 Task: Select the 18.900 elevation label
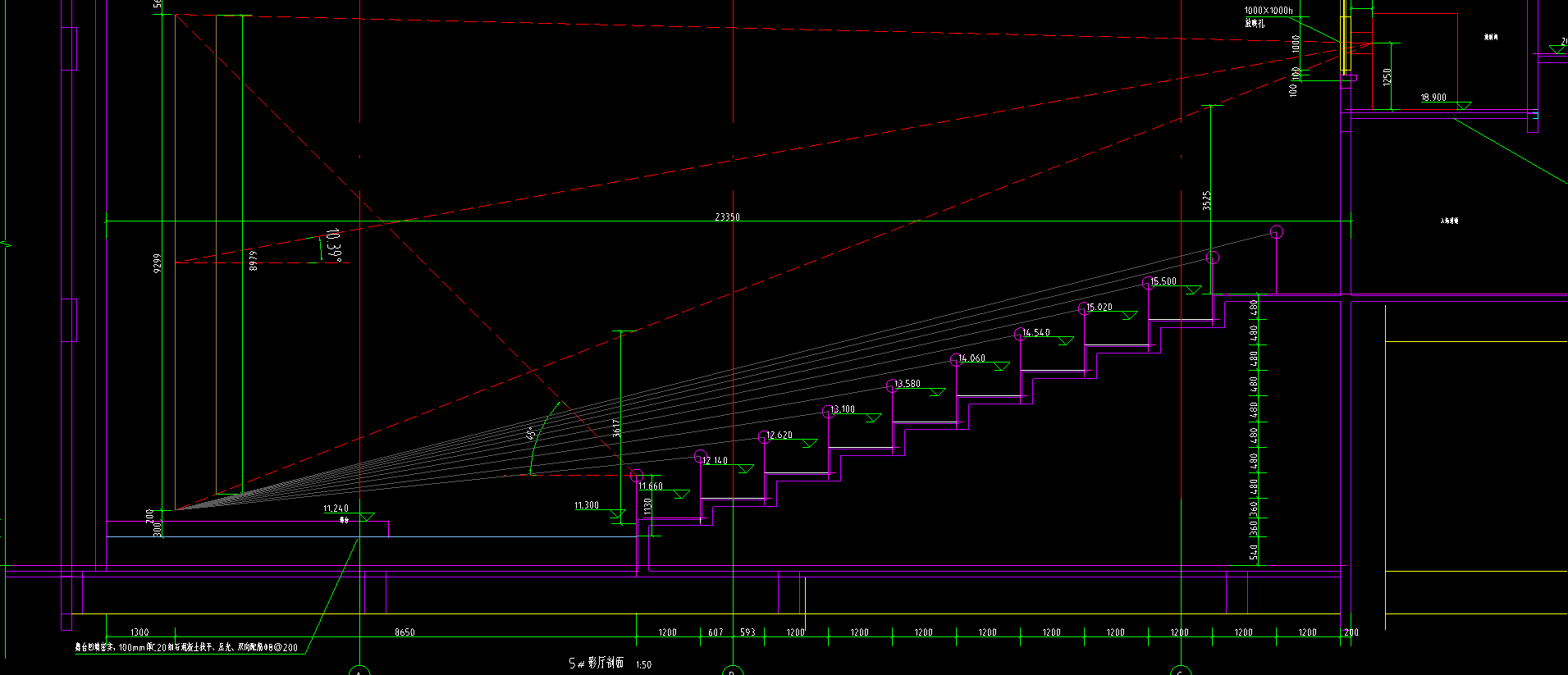coord(1433,97)
